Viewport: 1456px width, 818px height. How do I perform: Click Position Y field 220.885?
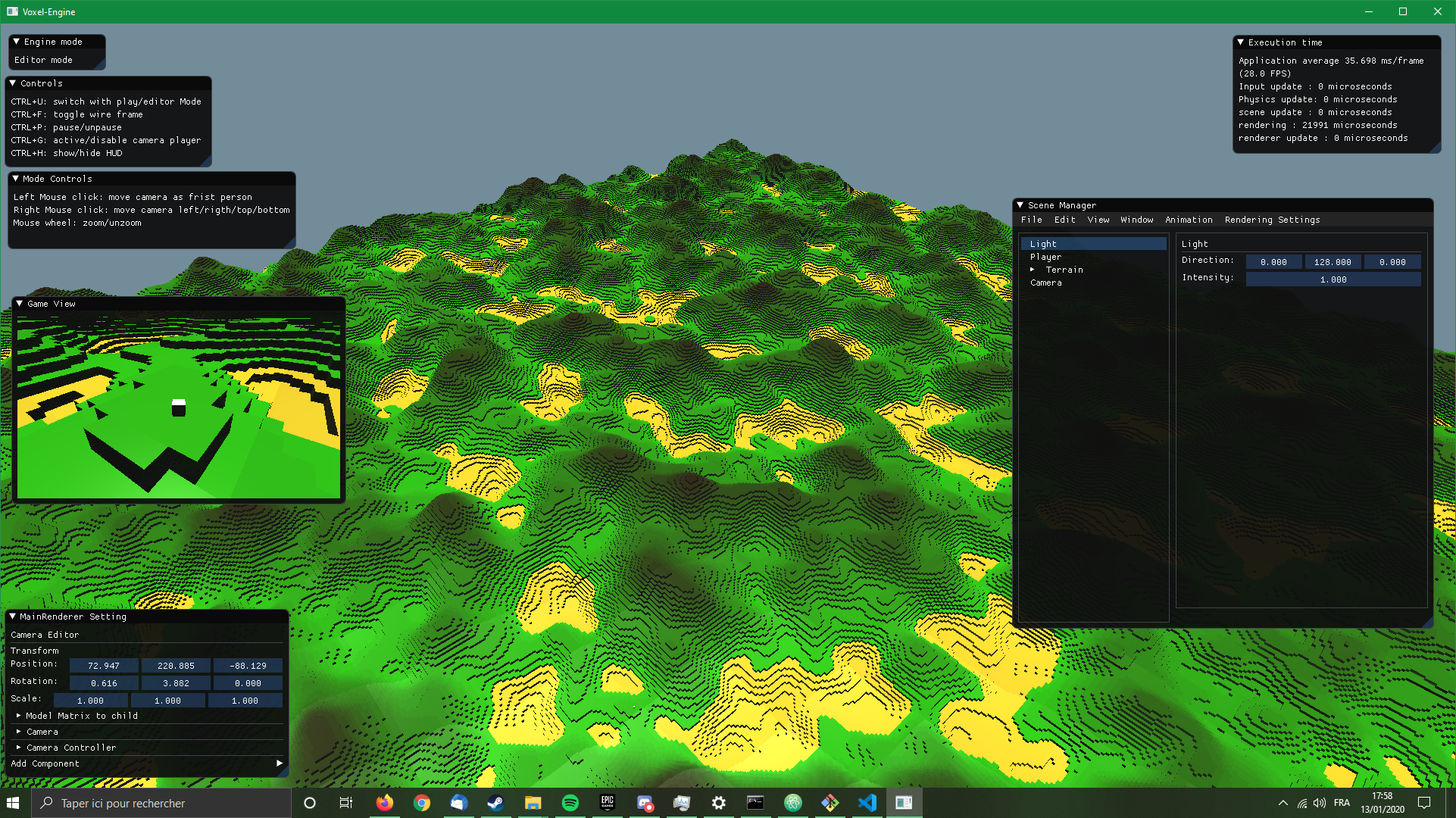pyautogui.click(x=176, y=666)
